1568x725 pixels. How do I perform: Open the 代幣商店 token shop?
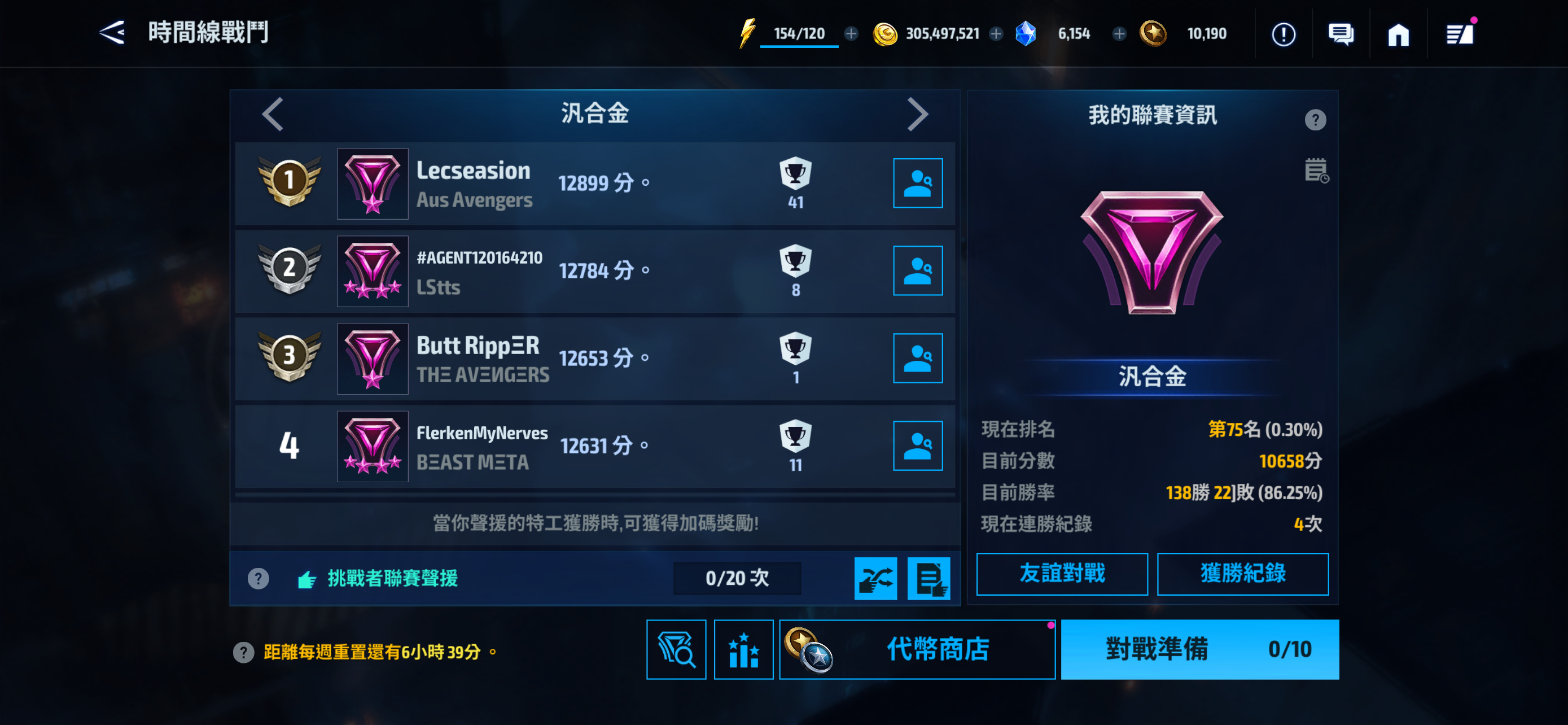coord(917,649)
